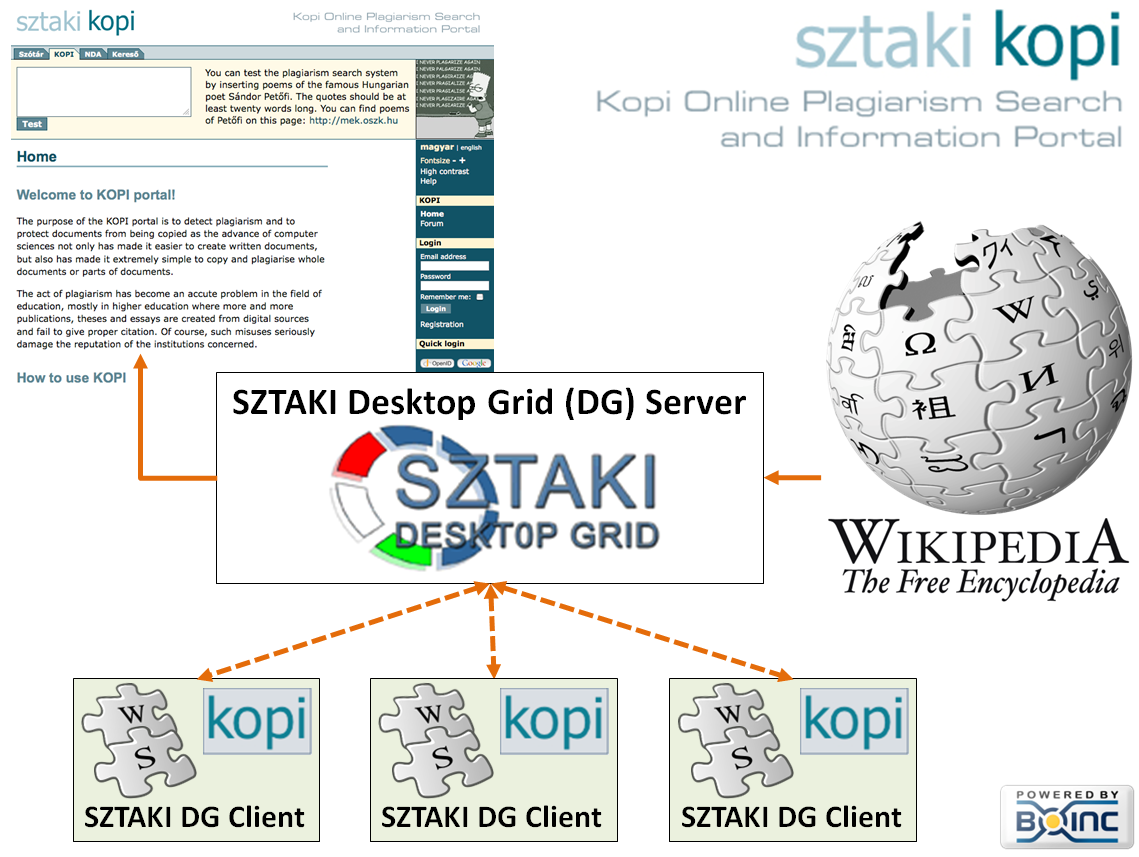
Task: Open the mek.oszk.hu link
Action: [x=353, y=120]
